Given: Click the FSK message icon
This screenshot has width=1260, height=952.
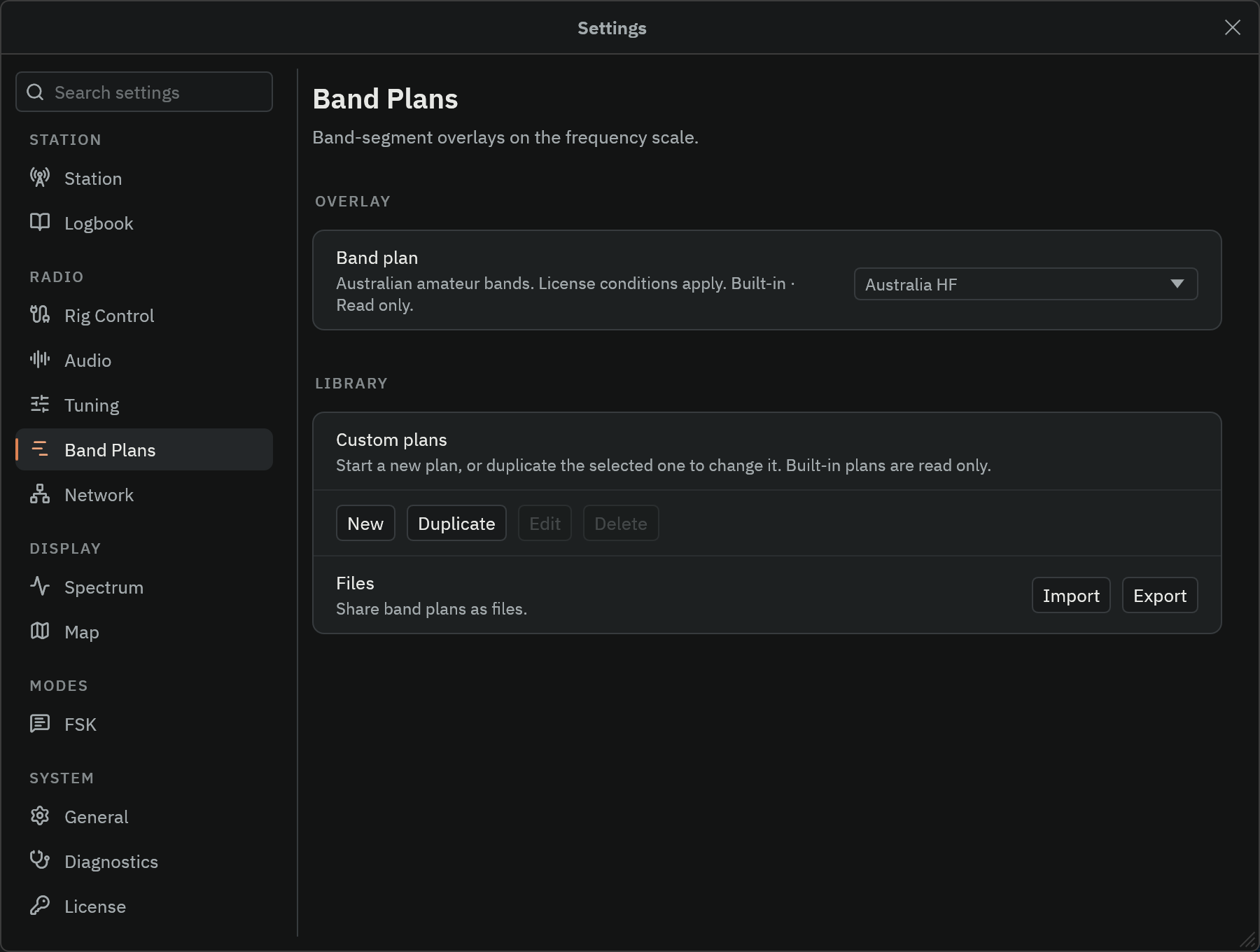Looking at the screenshot, I should 40,724.
